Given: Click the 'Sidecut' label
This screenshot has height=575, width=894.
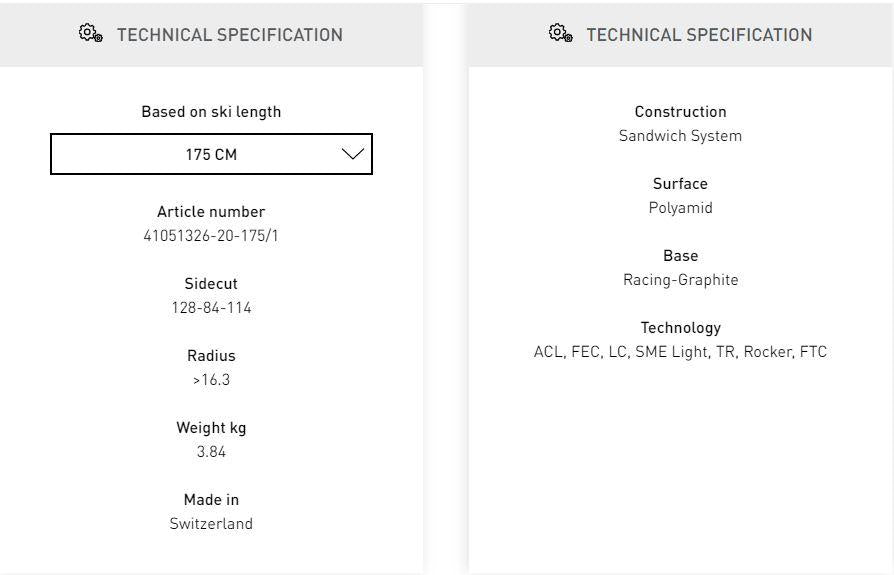Looking at the screenshot, I should (x=211, y=284).
